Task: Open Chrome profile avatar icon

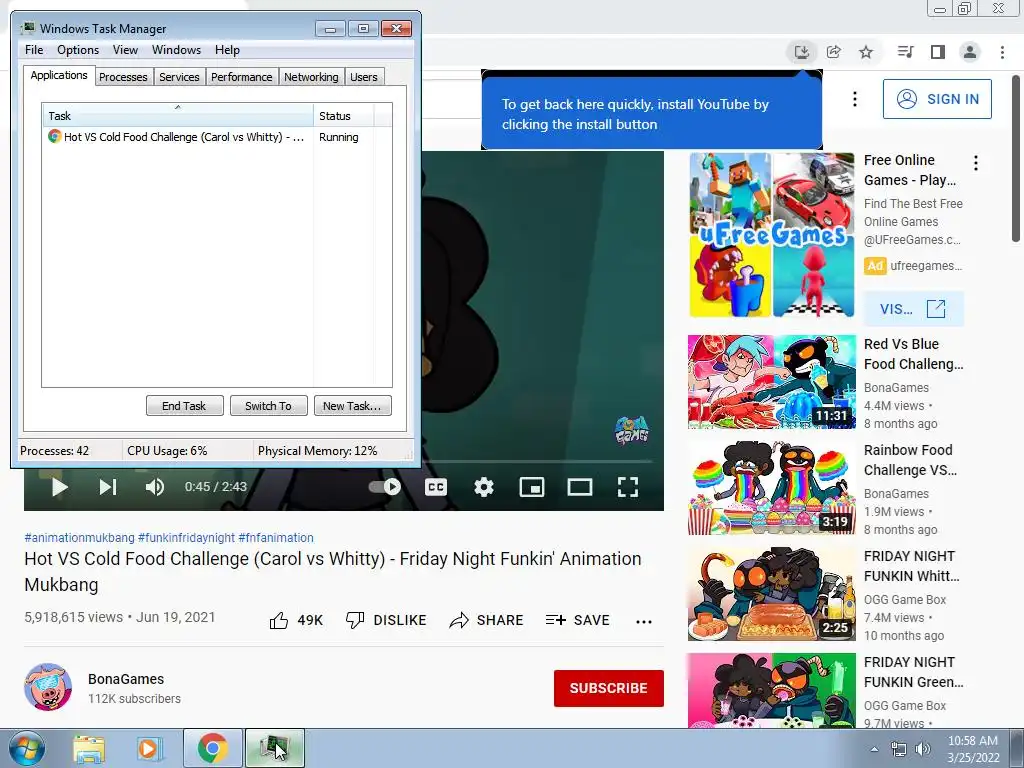Action: 970,52
